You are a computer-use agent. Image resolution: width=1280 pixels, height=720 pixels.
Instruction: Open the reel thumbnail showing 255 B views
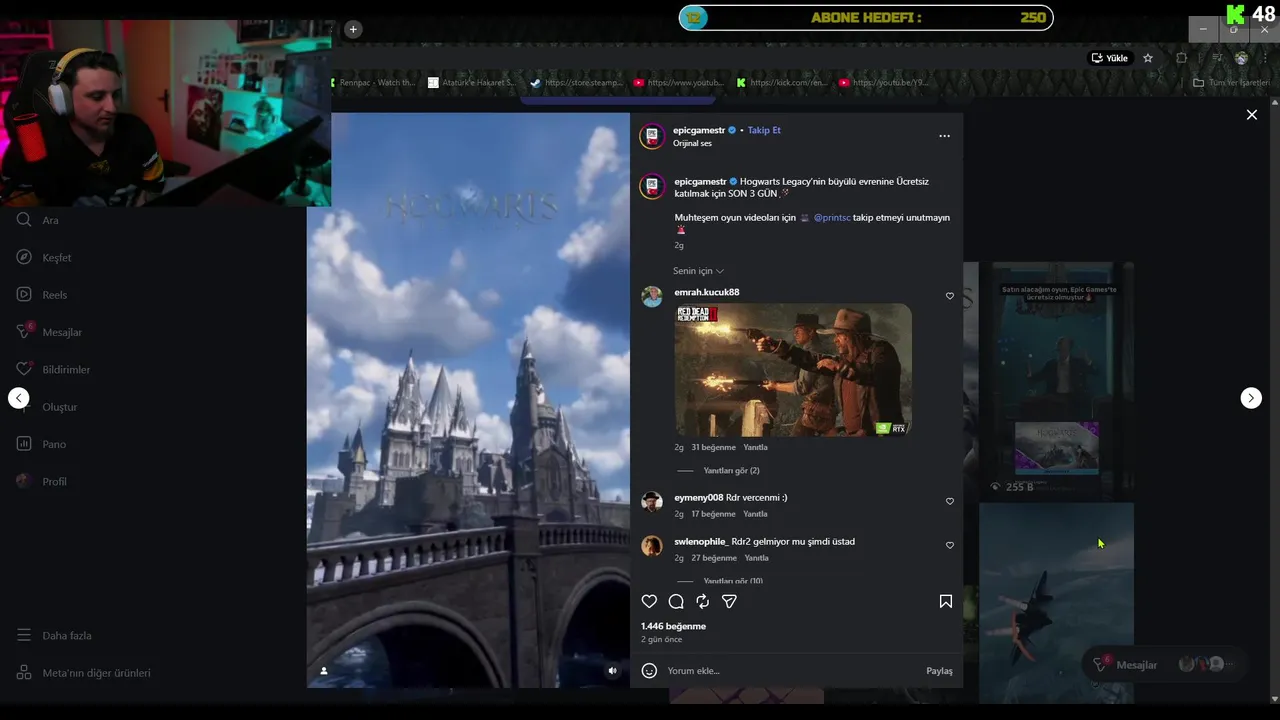click(1056, 380)
